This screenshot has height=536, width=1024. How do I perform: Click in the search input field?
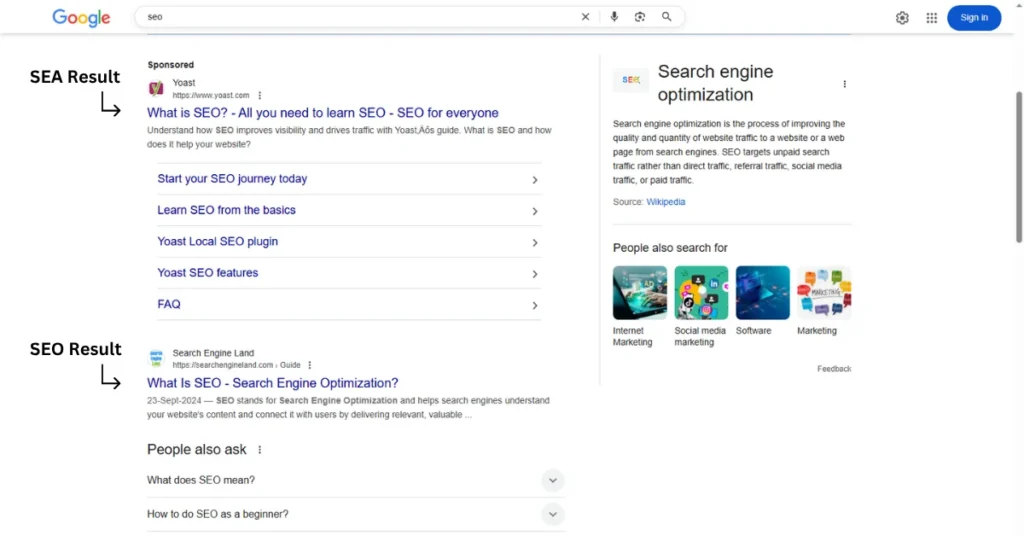[x=350, y=17]
